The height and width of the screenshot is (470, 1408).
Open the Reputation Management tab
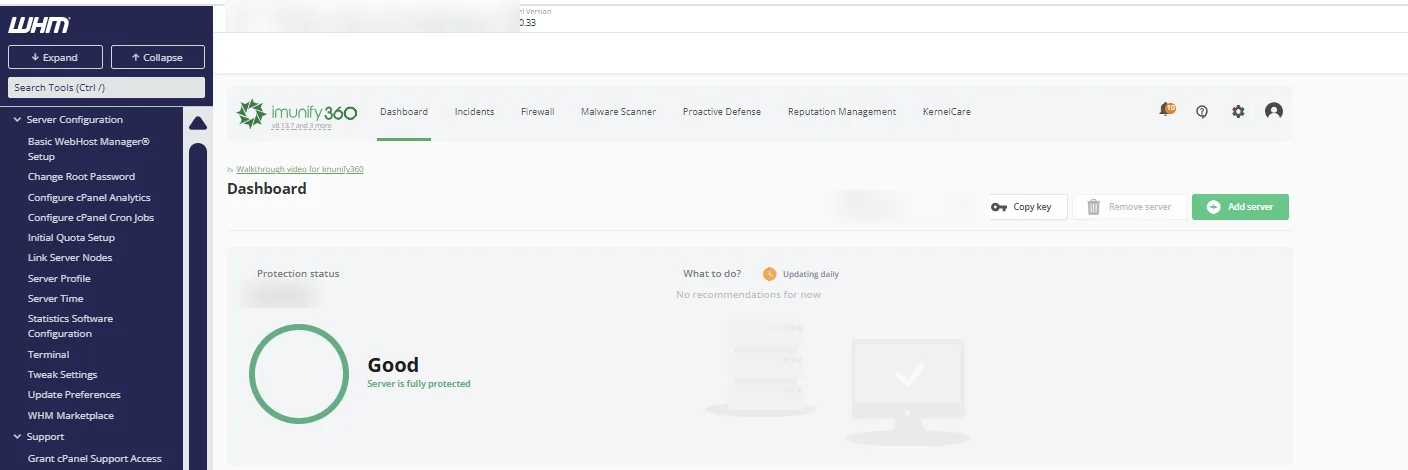[842, 112]
